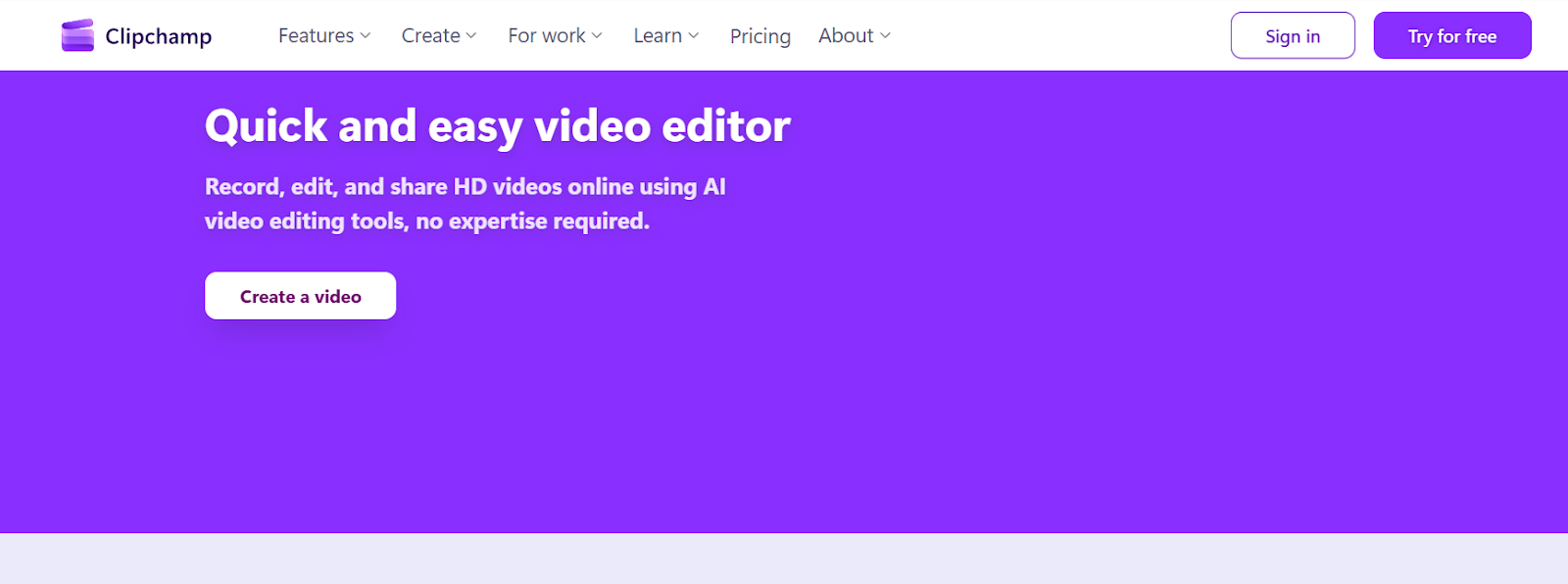Image resolution: width=1568 pixels, height=584 pixels.
Task: Expand the chevron next to Features
Action: click(366, 35)
